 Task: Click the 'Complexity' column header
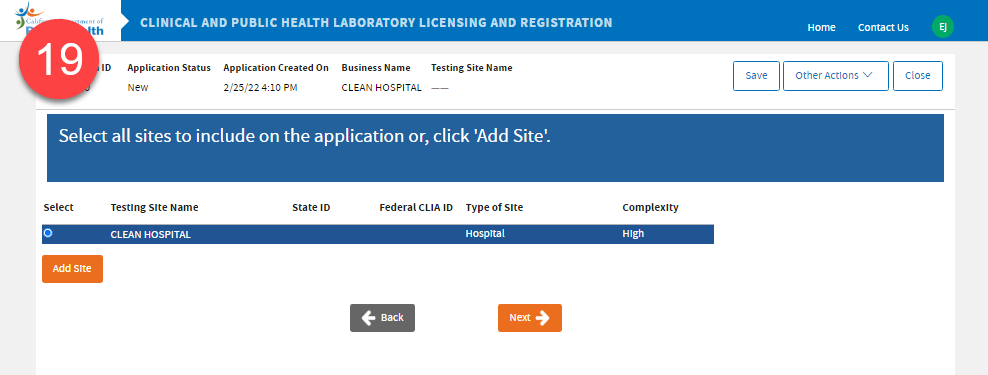click(650, 207)
